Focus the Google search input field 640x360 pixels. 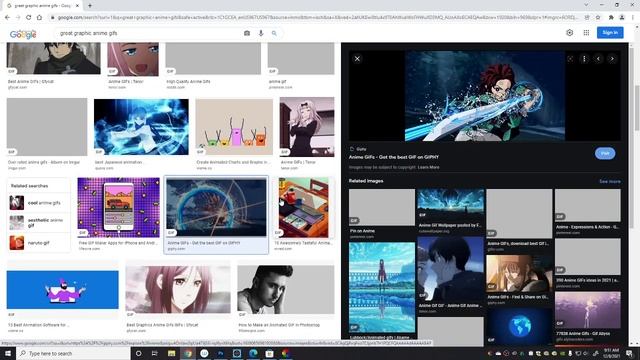[x=149, y=33]
